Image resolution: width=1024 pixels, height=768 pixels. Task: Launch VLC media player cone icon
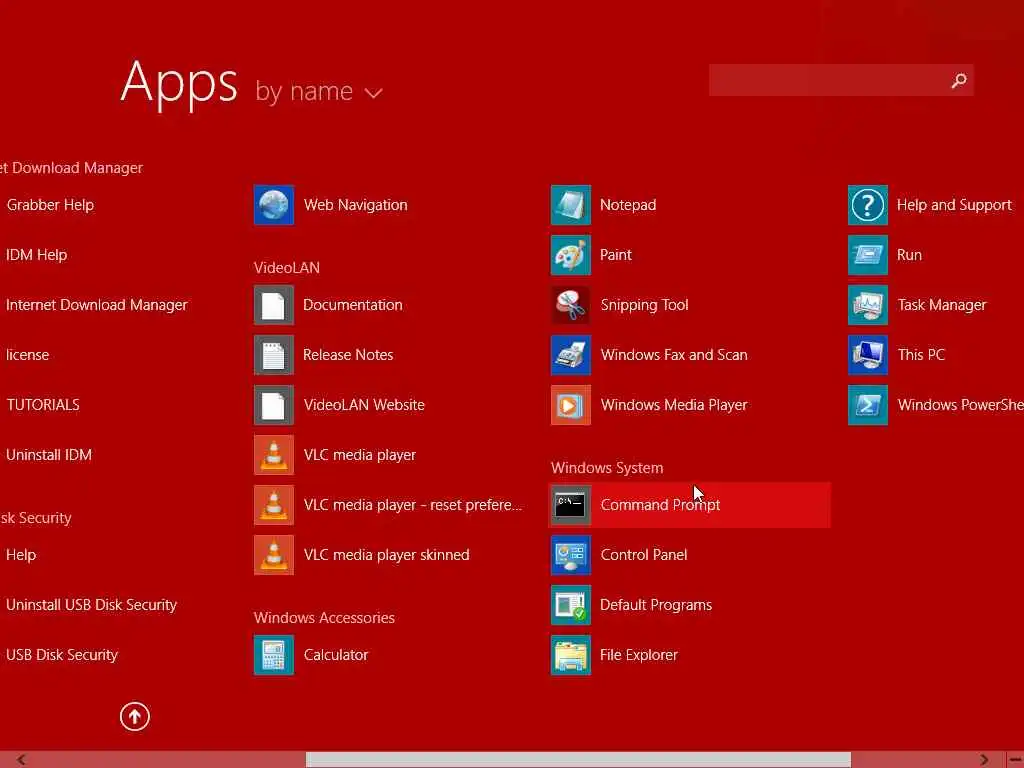pyautogui.click(x=274, y=455)
